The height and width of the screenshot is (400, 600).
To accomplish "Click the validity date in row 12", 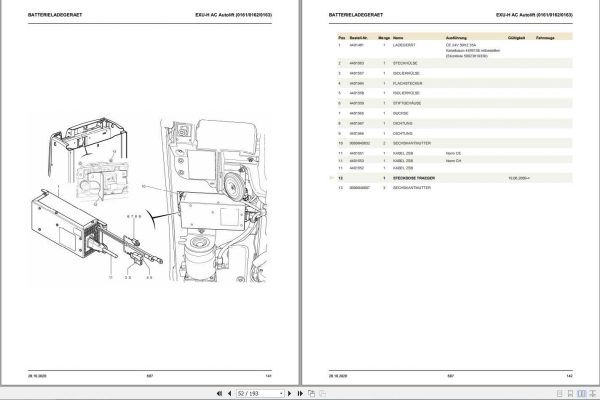I will 519,178.
